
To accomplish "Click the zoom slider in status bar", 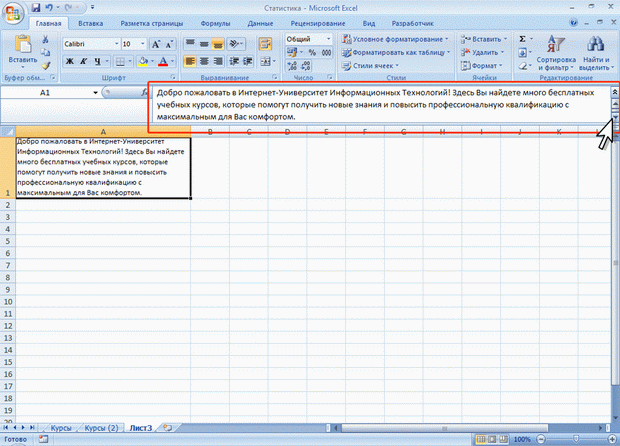I will tap(576, 439).
